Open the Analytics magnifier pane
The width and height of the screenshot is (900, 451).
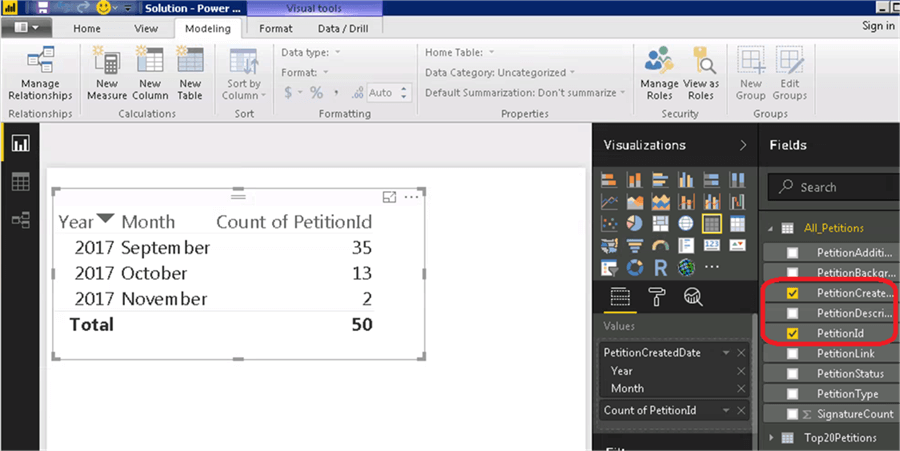(x=693, y=297)
